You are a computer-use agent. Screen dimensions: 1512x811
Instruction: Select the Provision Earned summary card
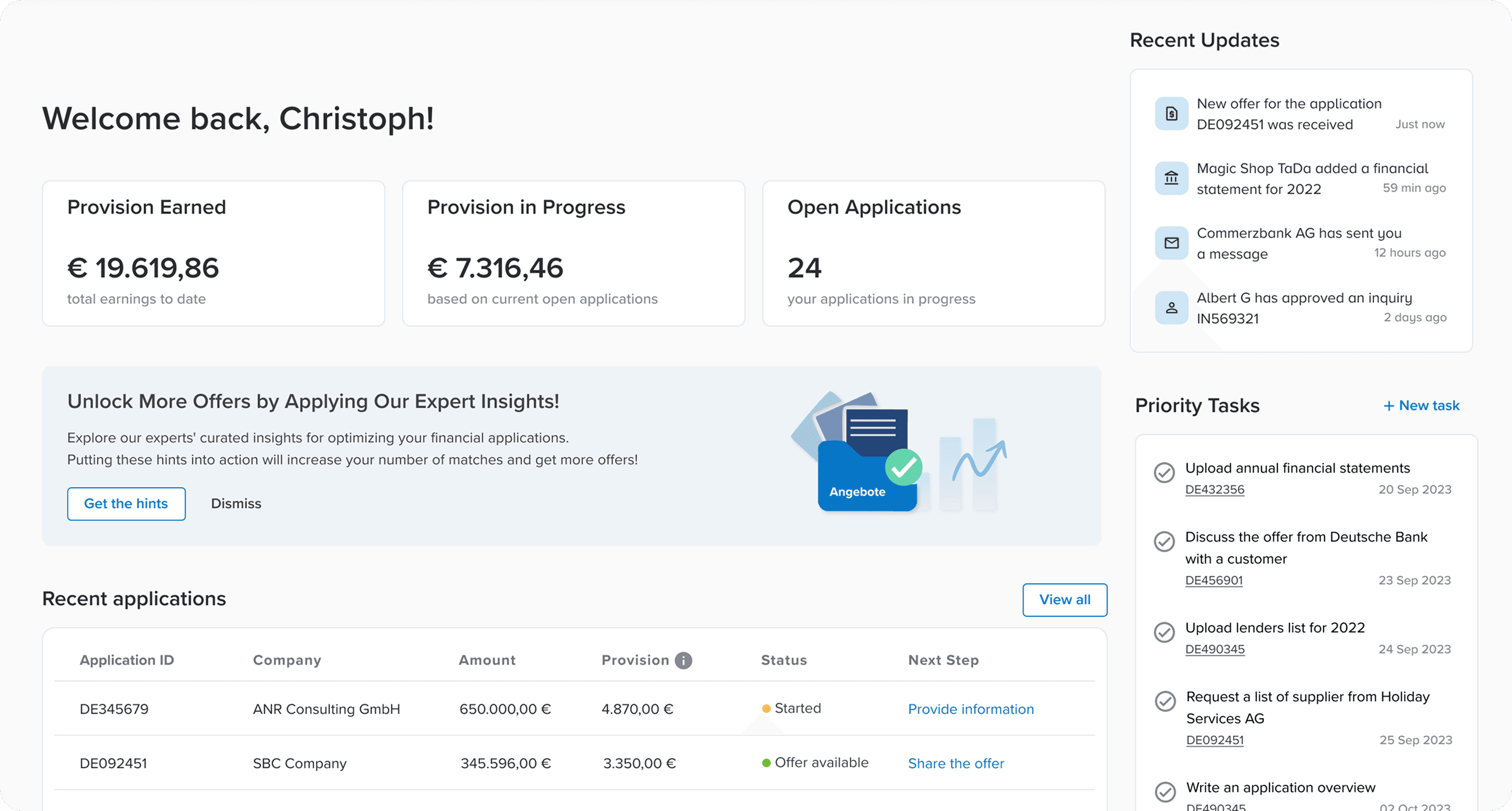213,253
